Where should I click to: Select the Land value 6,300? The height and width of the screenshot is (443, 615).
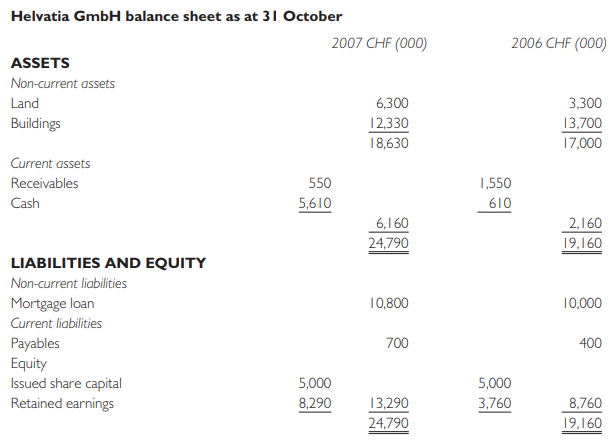392,104
